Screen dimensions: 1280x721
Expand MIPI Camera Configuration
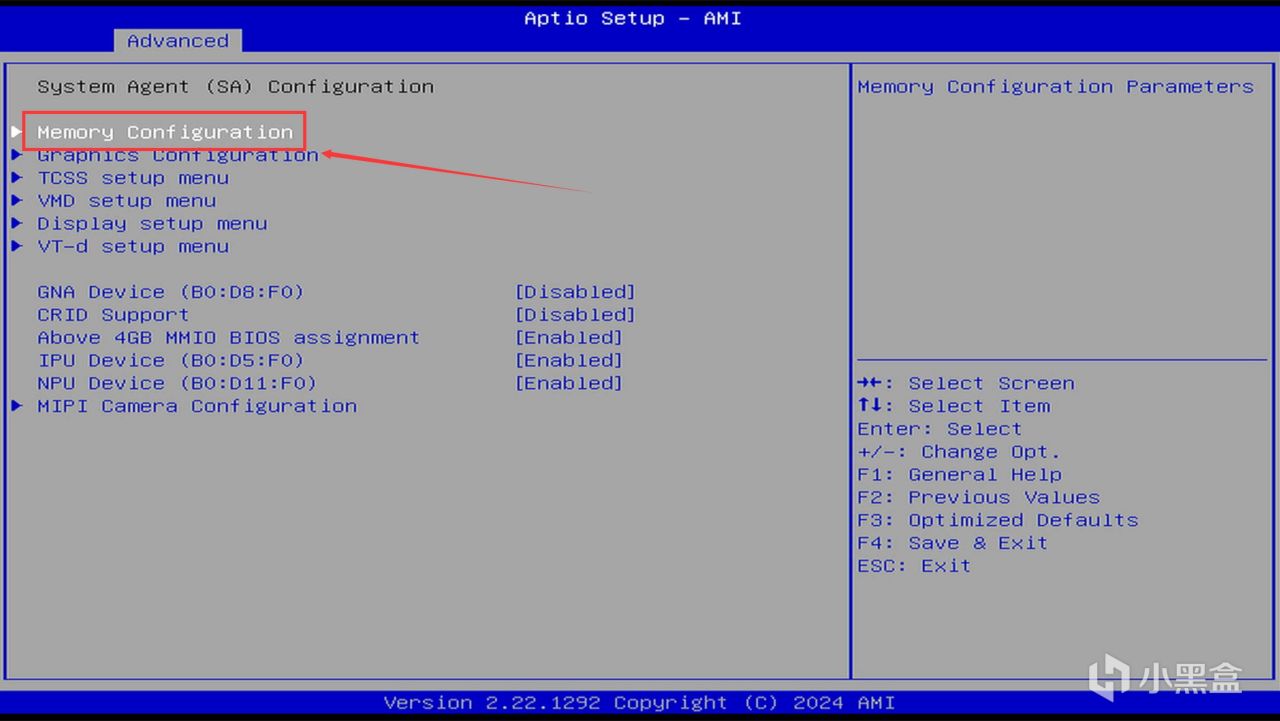click(x=197, y=406)
